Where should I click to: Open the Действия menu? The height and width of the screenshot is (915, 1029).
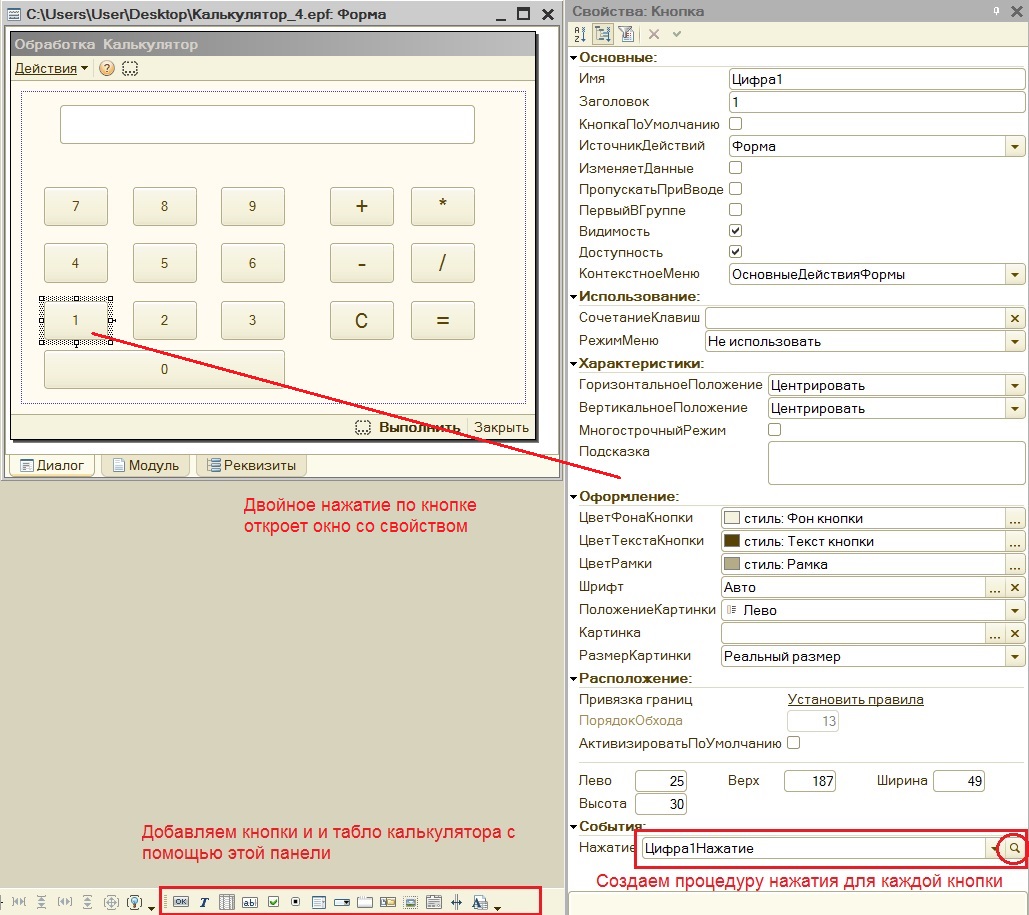coord(51,68)
